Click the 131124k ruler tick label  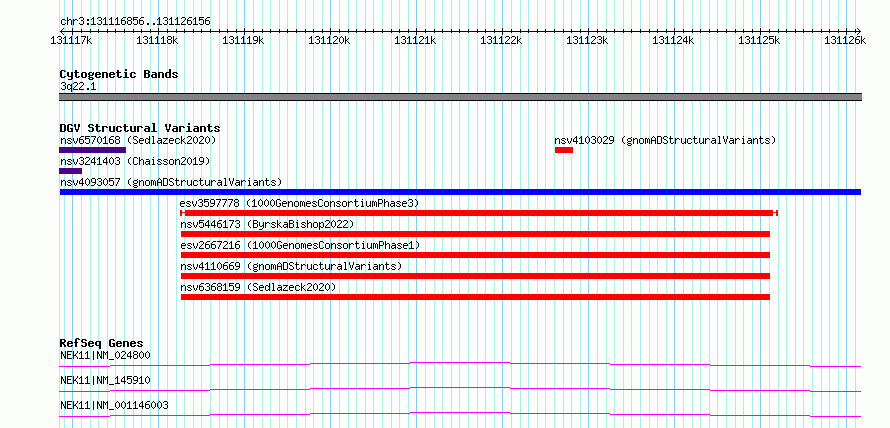(674, 40)
